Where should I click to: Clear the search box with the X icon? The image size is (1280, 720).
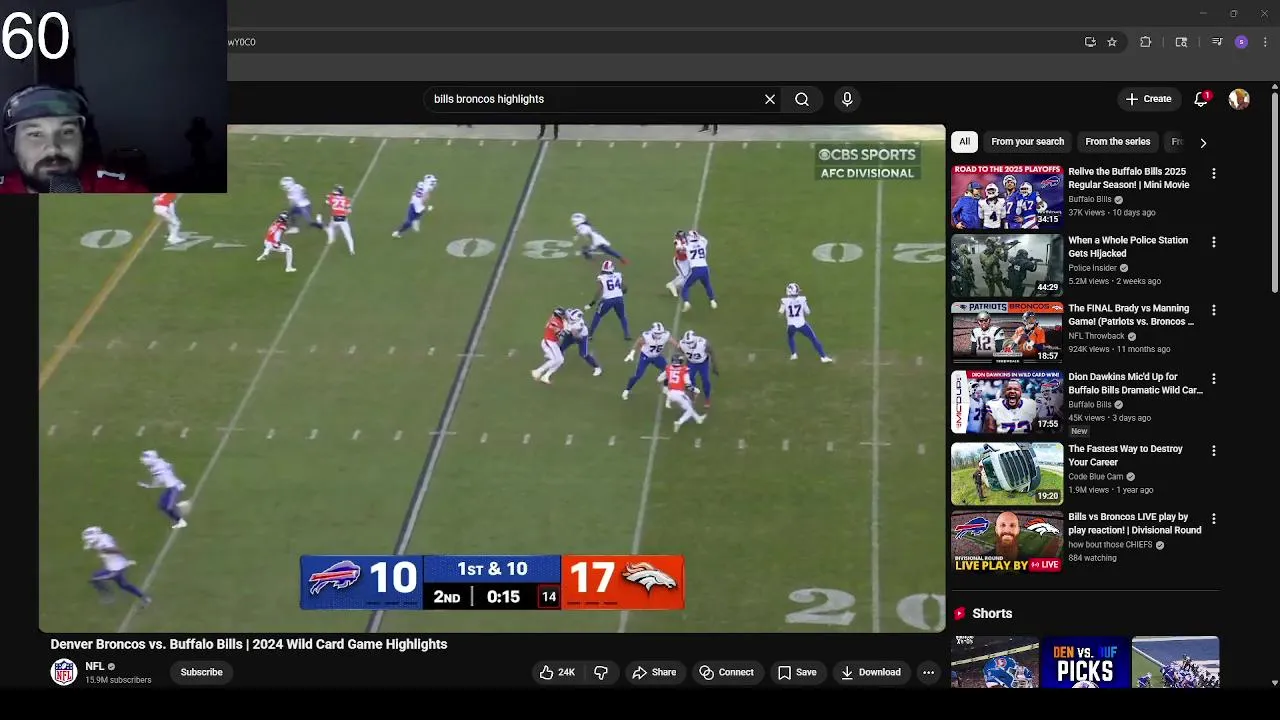click(770, 99)
